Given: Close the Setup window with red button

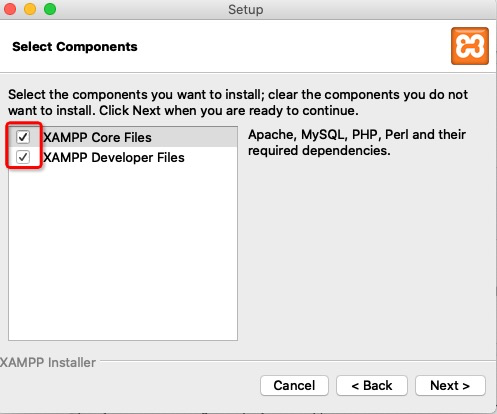Looking at the screenshot, I should (10, 9).
